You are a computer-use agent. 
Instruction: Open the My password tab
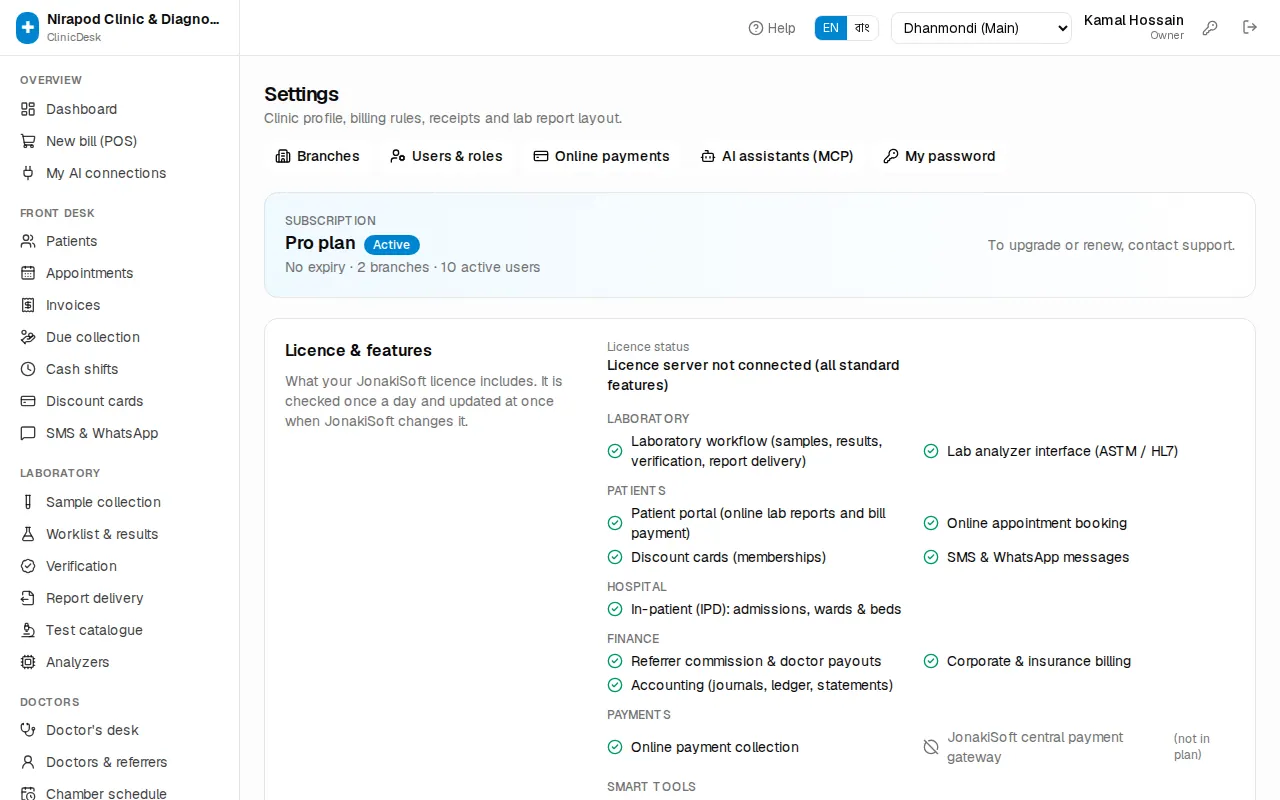[939, 156]
